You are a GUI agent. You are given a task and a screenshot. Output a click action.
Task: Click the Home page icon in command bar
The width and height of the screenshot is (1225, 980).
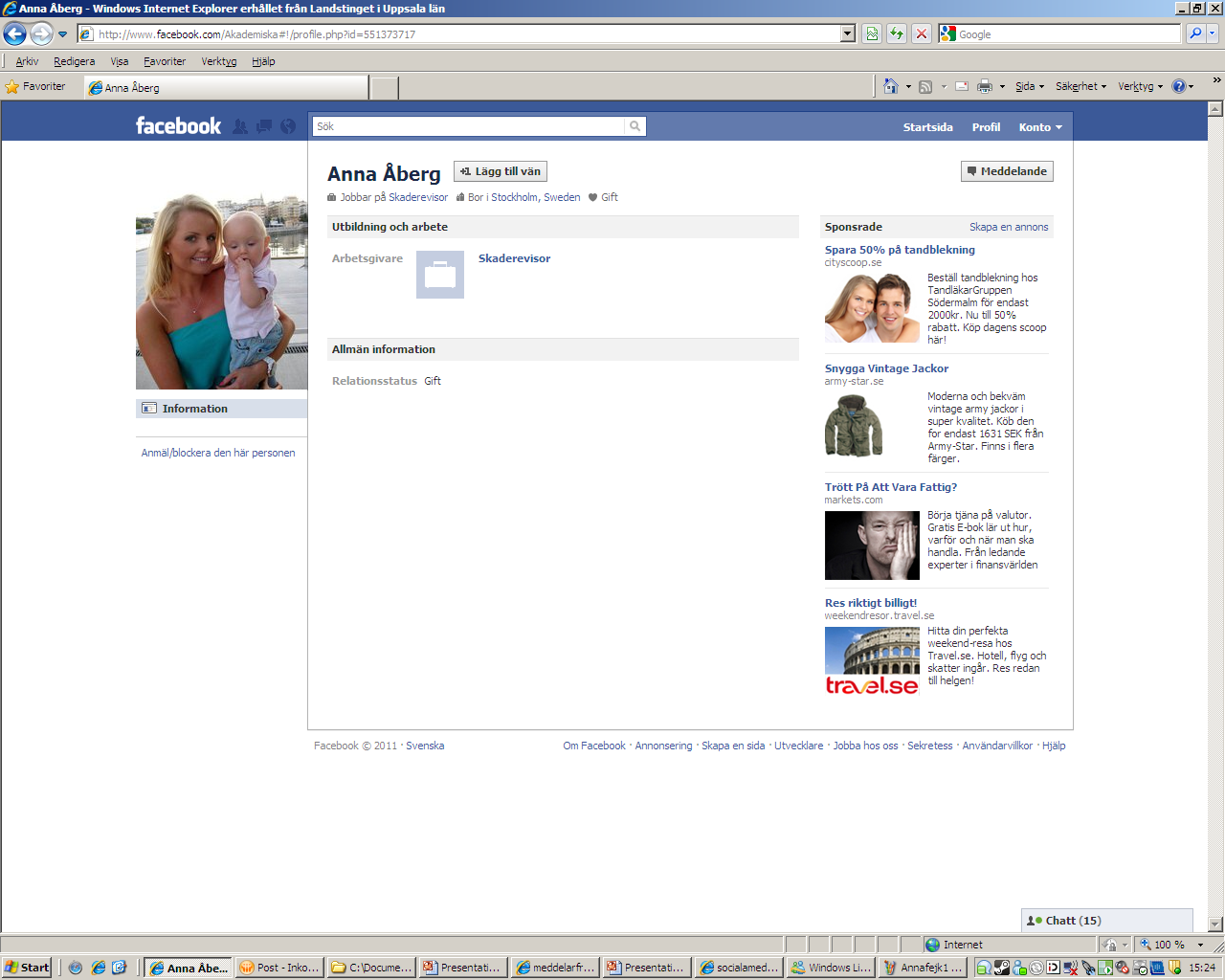pyautogui.click(x=891, y=86)
